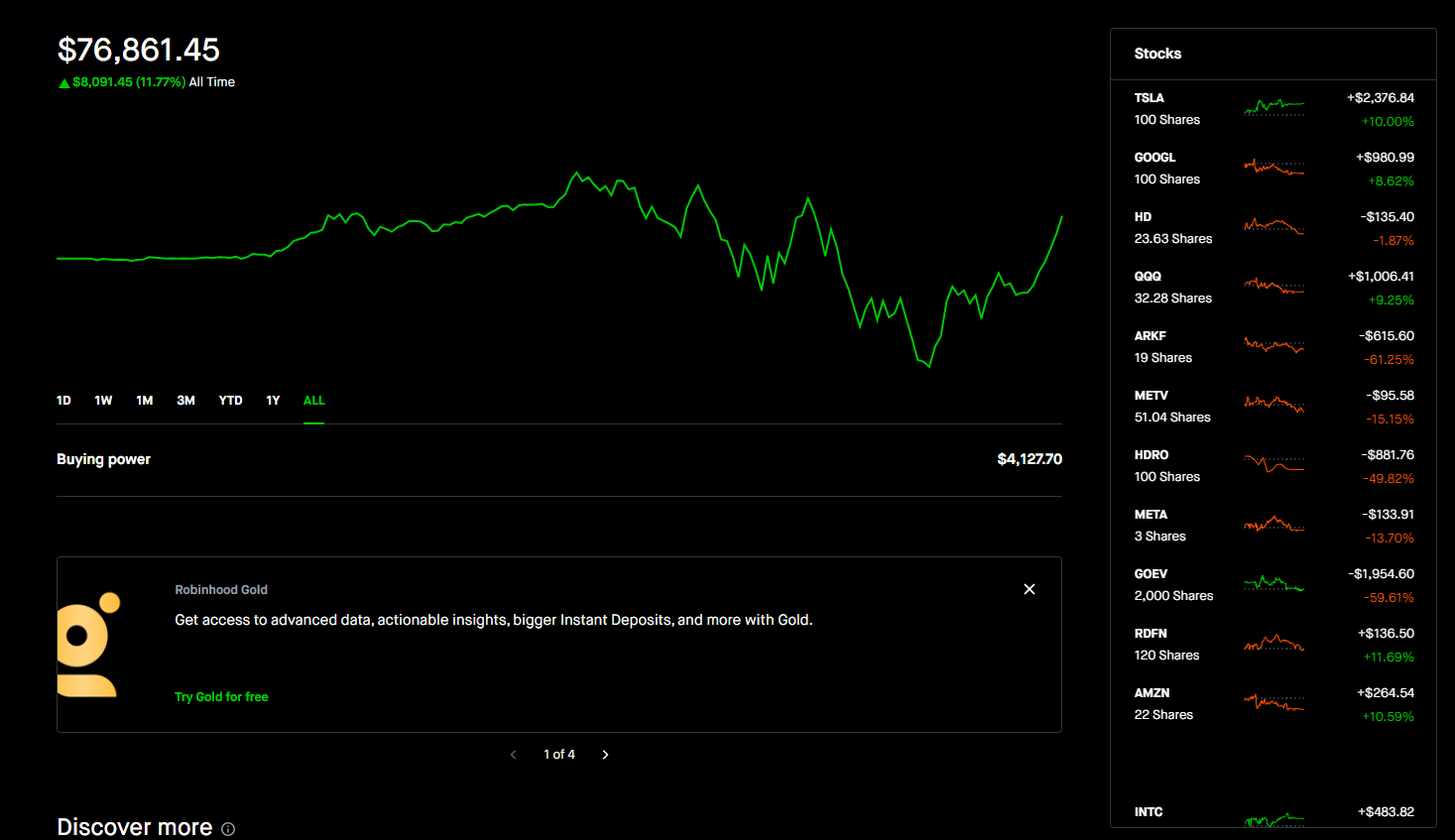Click the 1 of 4 pager label
Viewport: 1455px width, 840px height.
tap(559, 755)
